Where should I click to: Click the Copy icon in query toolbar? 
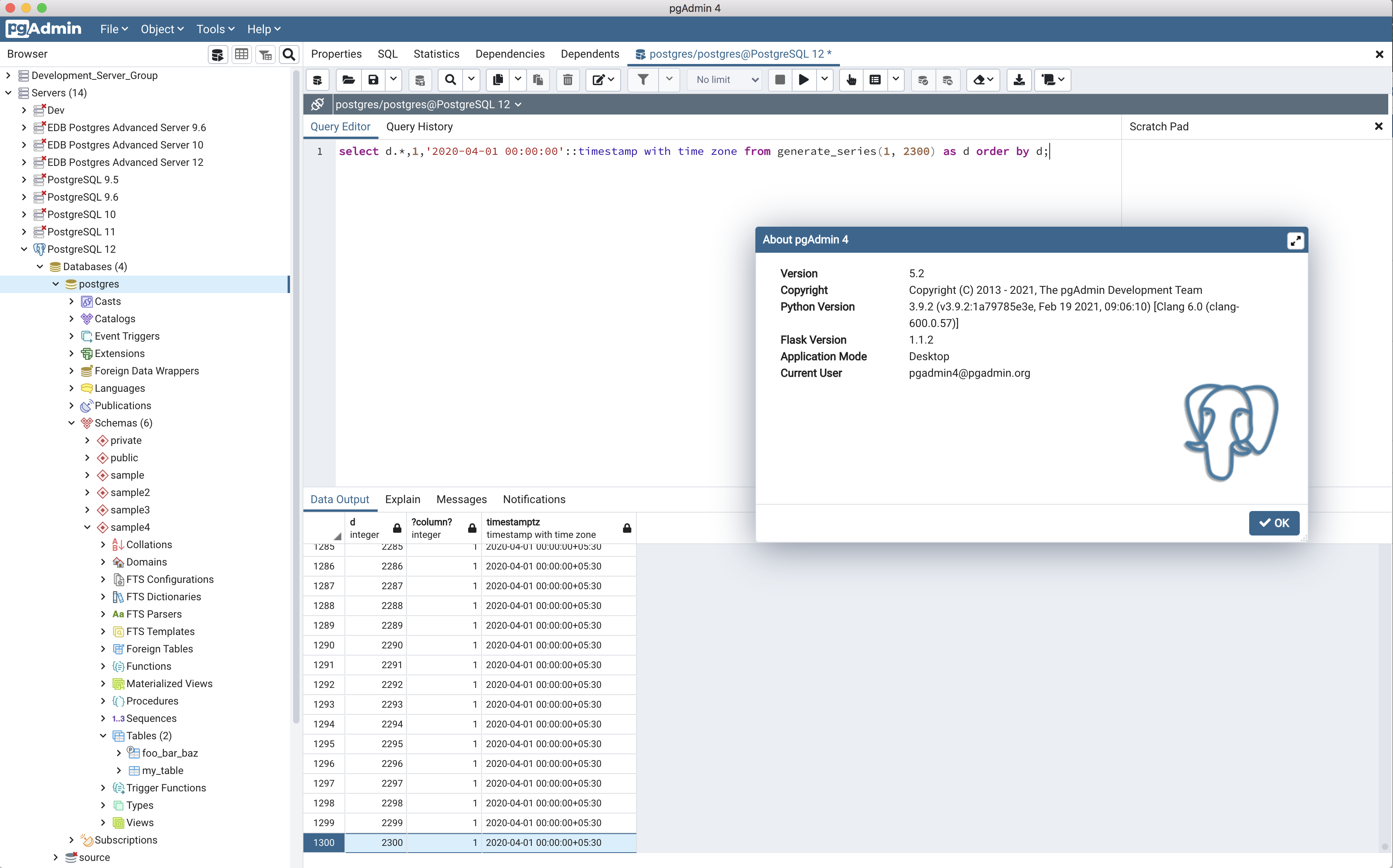click(498, 80)
